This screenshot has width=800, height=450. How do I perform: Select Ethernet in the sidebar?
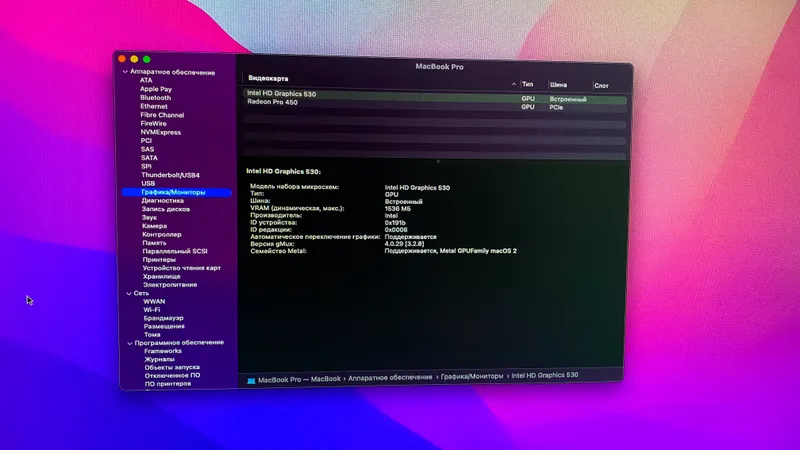pos(154,106)
